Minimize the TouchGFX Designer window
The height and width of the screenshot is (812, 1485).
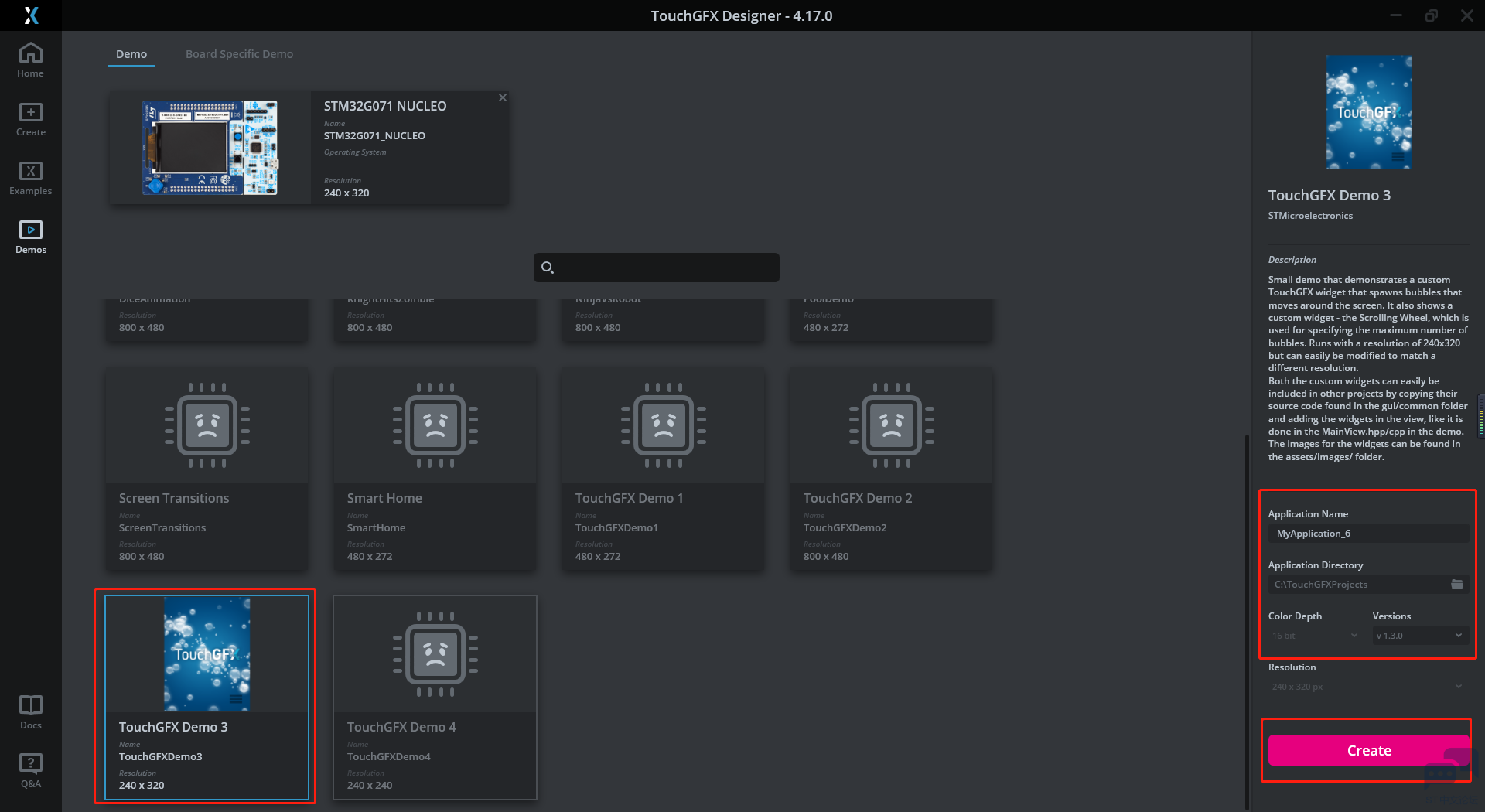pyautogui.click(x=1396, y=15)
